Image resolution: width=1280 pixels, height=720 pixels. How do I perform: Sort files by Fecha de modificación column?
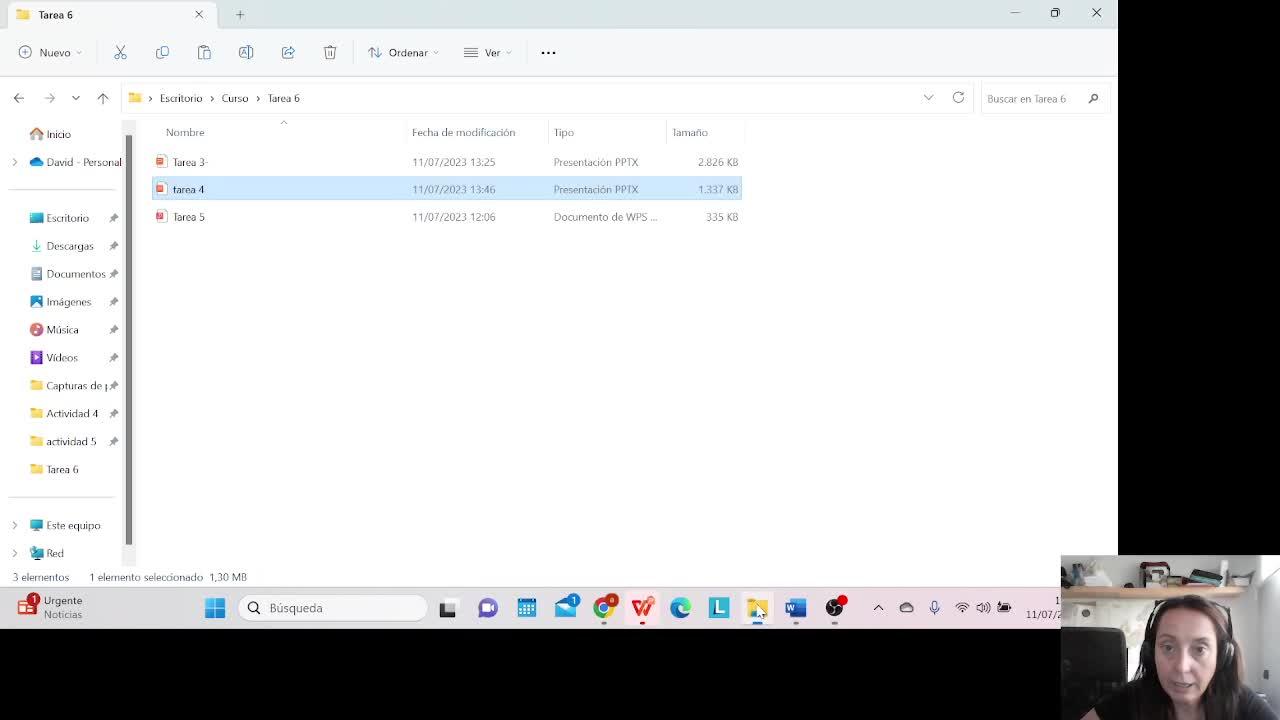click(463, 132)
